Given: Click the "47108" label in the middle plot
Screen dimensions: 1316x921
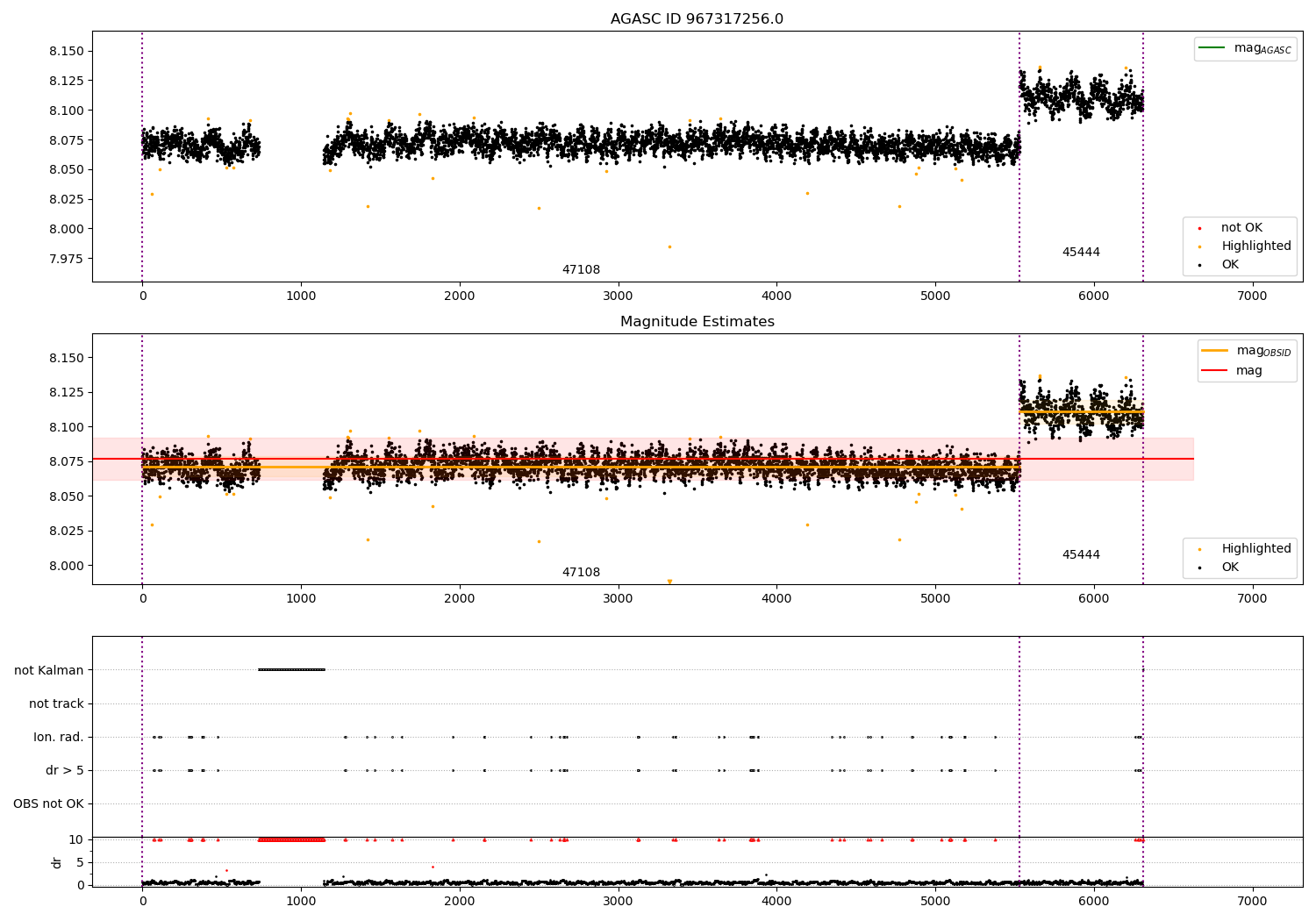Looking at the screenshot, I should [x=581, y=573].
